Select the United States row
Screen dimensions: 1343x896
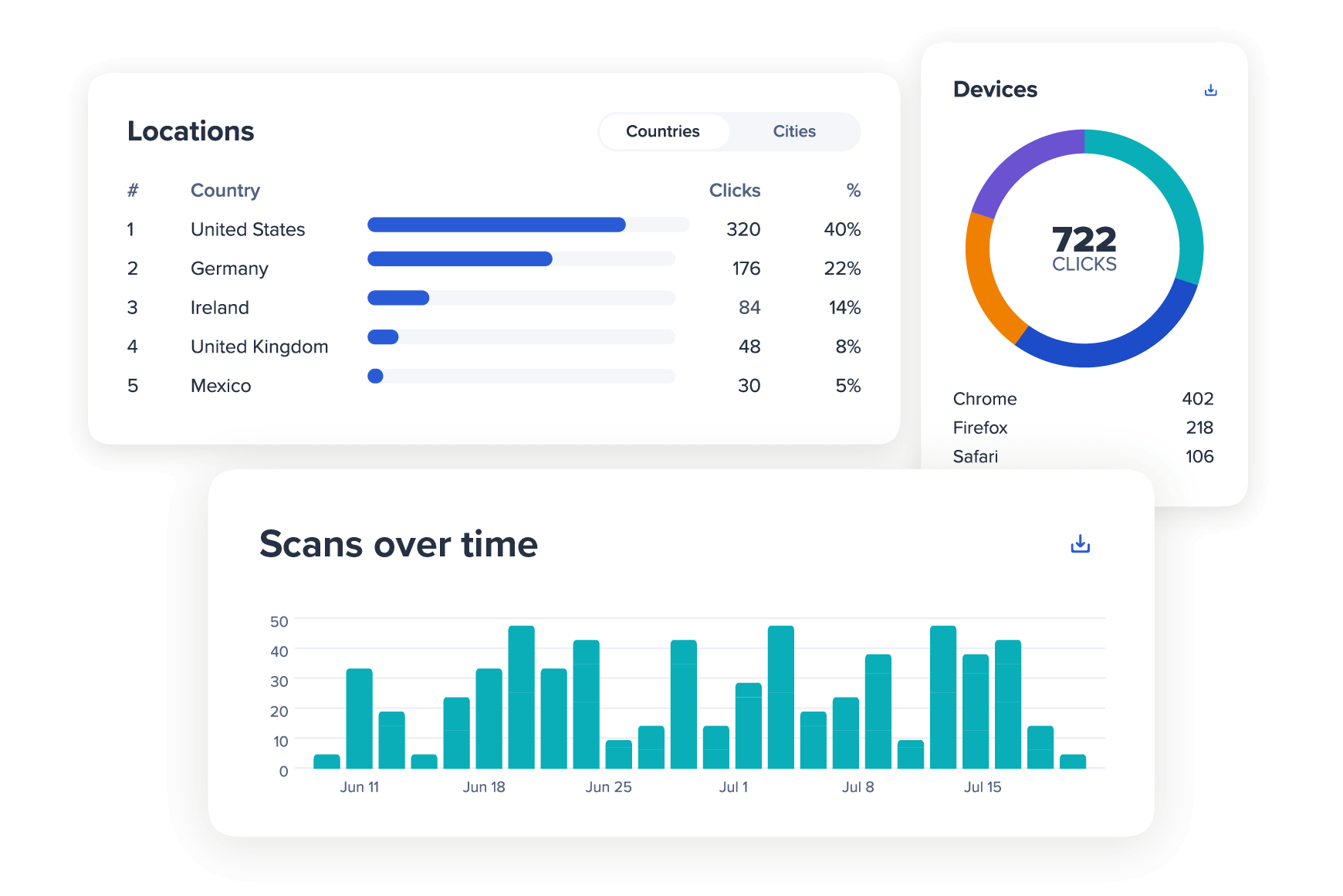coord(247,229)
